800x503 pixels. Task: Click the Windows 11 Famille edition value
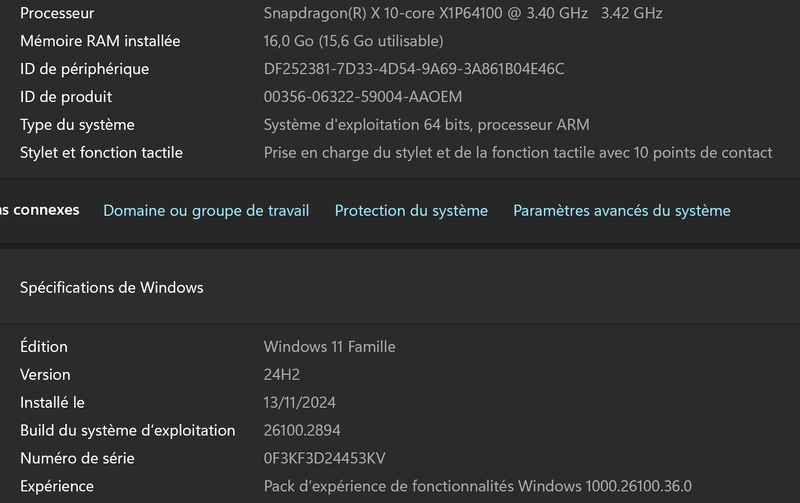(329, 346)
